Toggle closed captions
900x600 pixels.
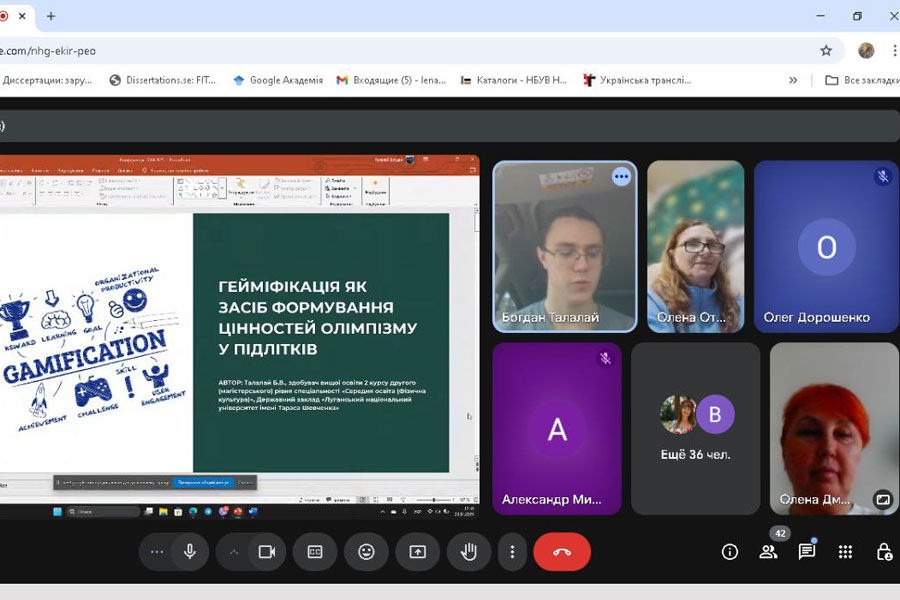(315, 552)
